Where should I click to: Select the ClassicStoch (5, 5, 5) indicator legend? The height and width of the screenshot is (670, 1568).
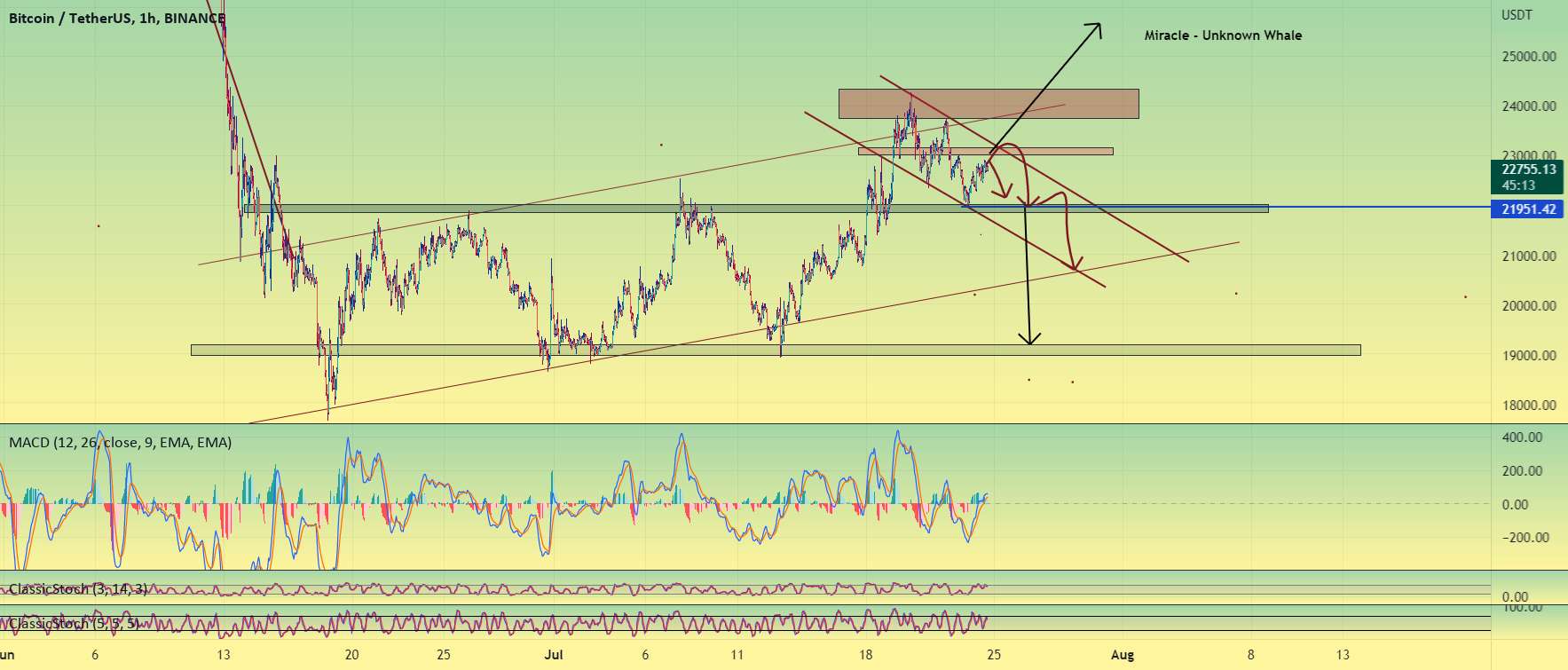(x=74, y=623)
